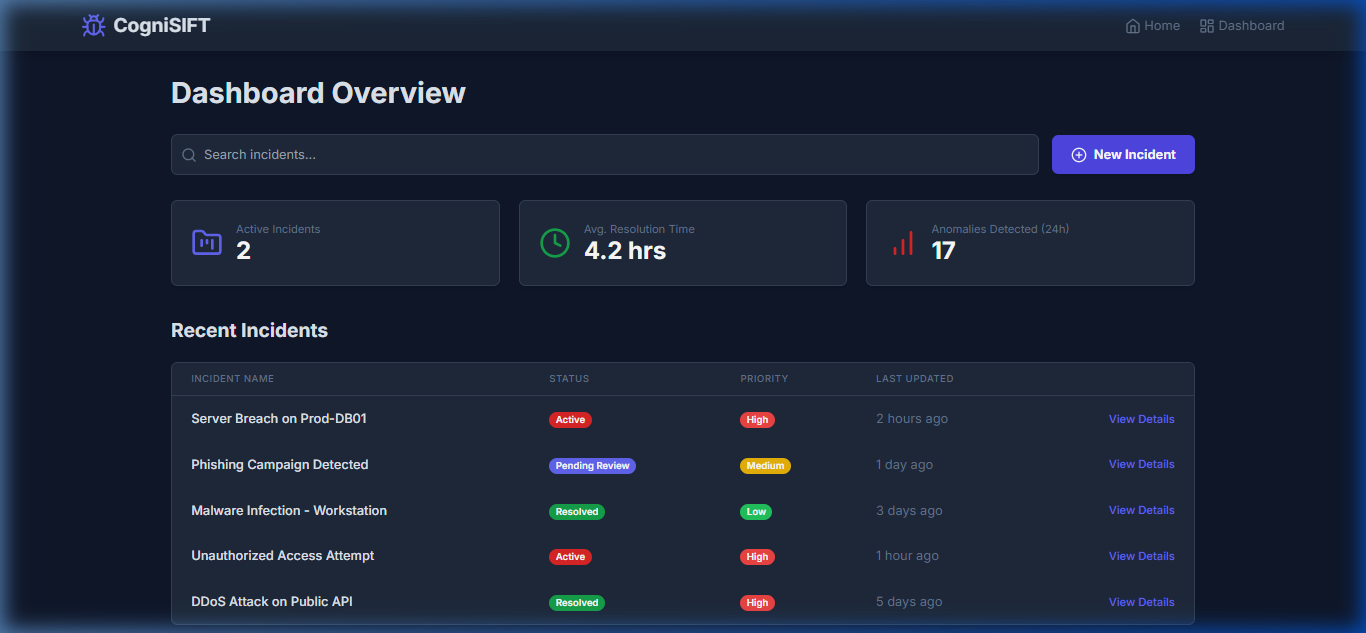Click High priority badge for Server Breach
The image size is (1366, 633).
[x=757, y=420]
